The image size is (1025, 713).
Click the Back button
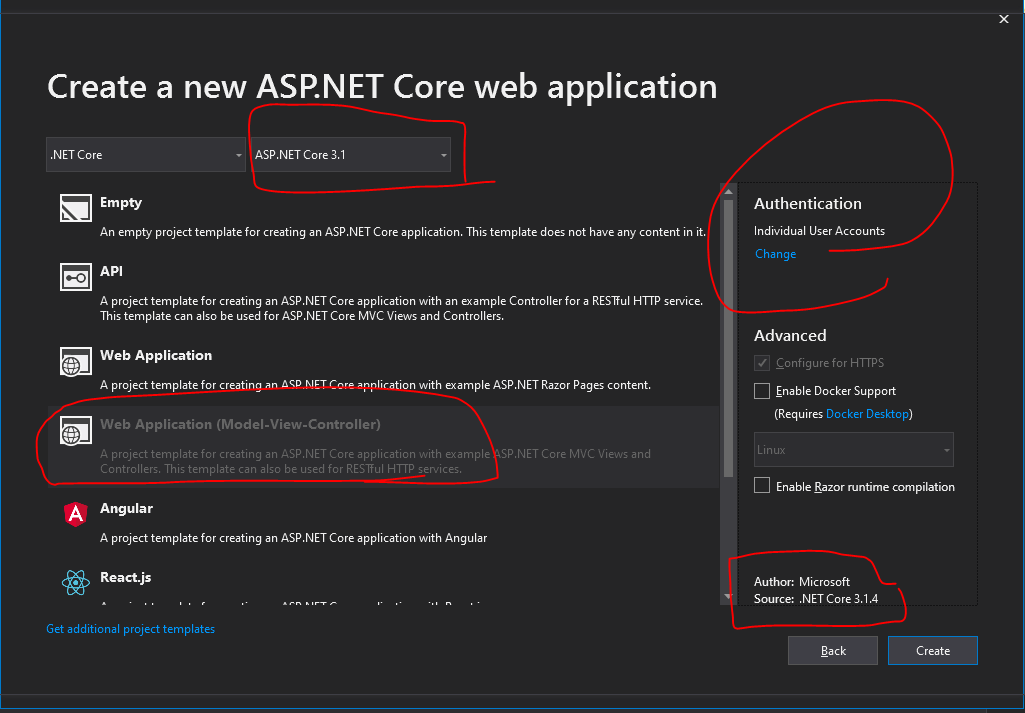click(833, 650)
